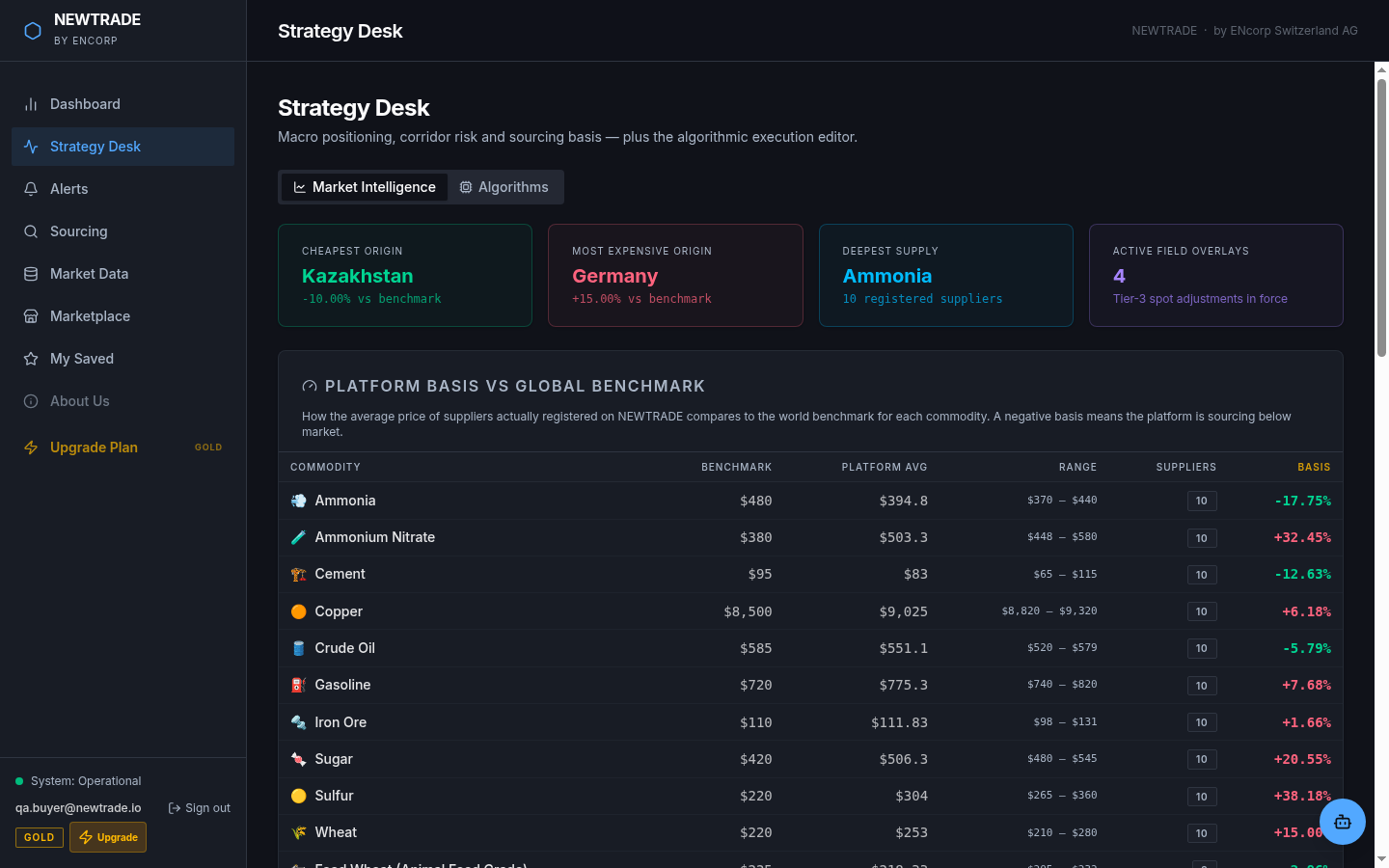This screenshot has width=1389, height=868.
Task: Click the Dashboard bar chart icon
Action: click(31, 104)
